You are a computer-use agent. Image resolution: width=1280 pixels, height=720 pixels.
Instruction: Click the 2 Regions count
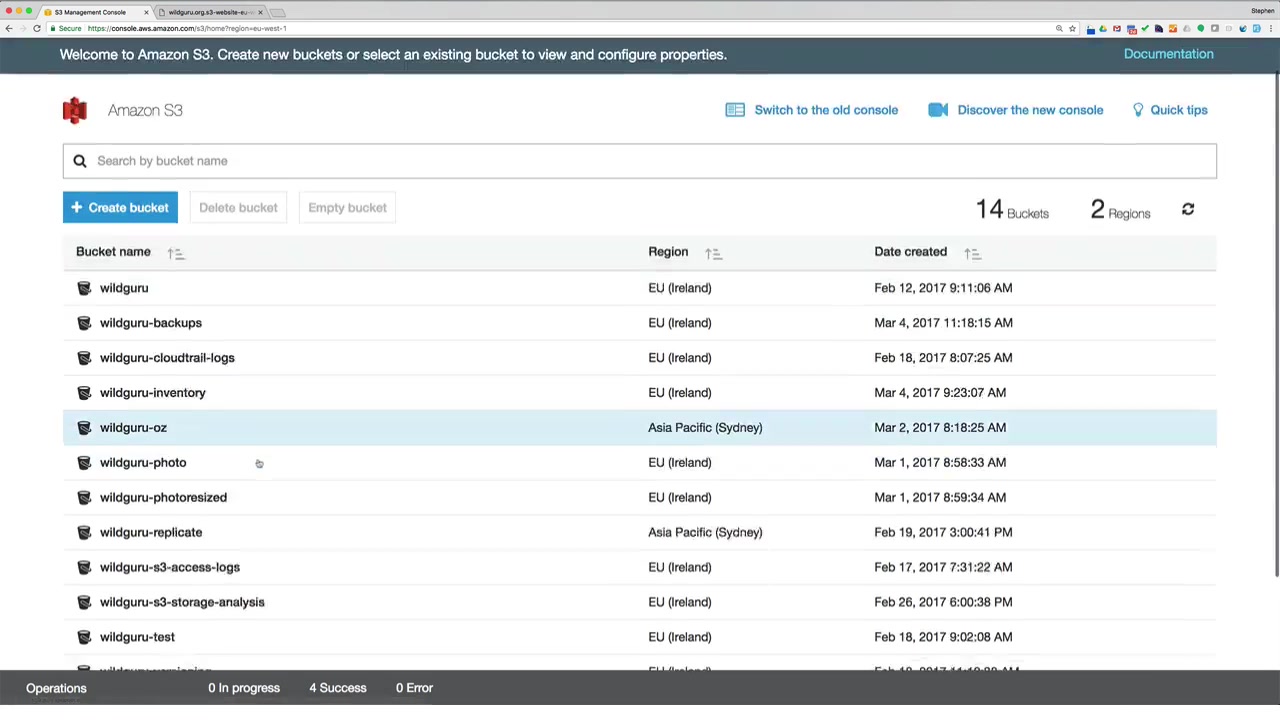[x=1120, y=210]
